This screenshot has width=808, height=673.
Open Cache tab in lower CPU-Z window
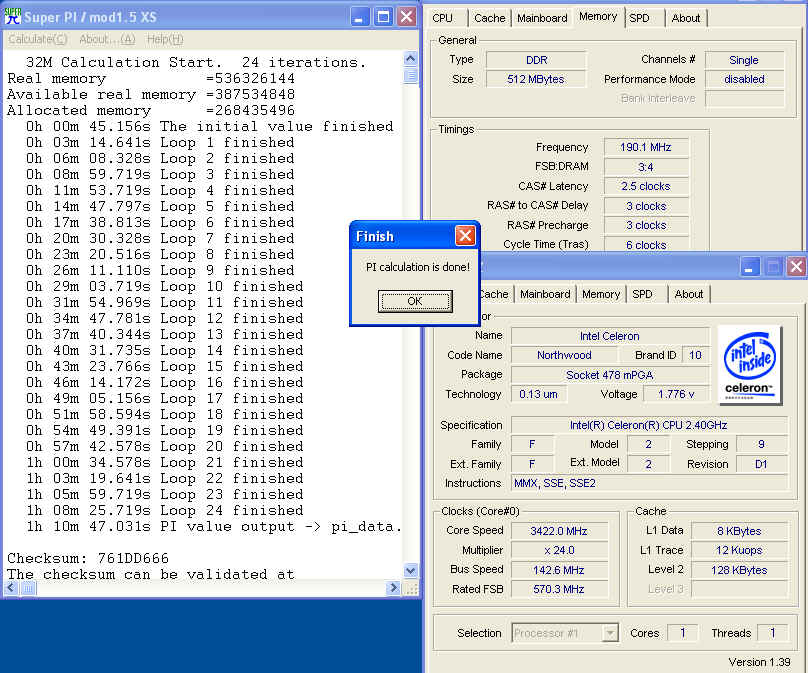[494, 294]
